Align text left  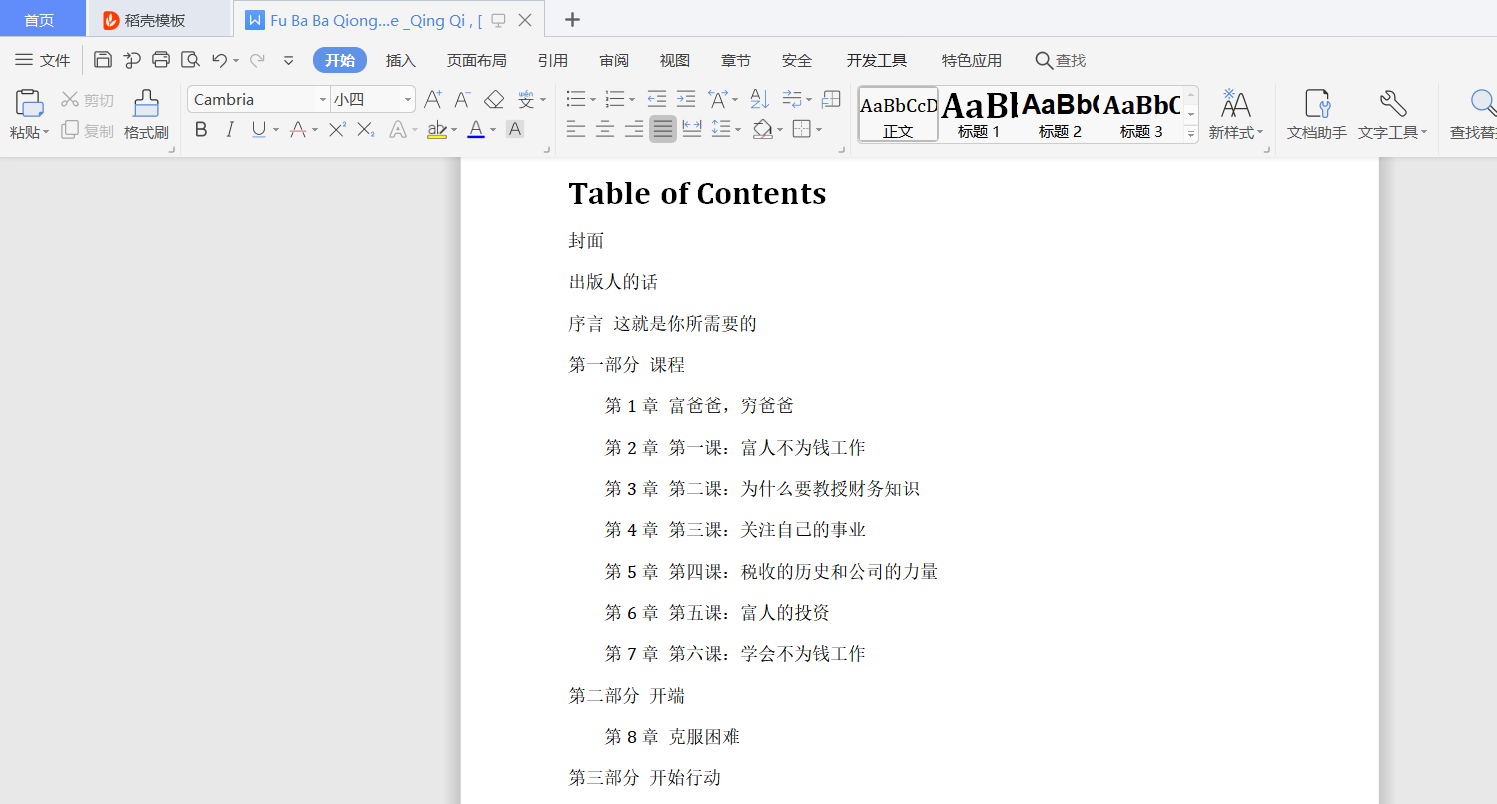pos(576,129)
